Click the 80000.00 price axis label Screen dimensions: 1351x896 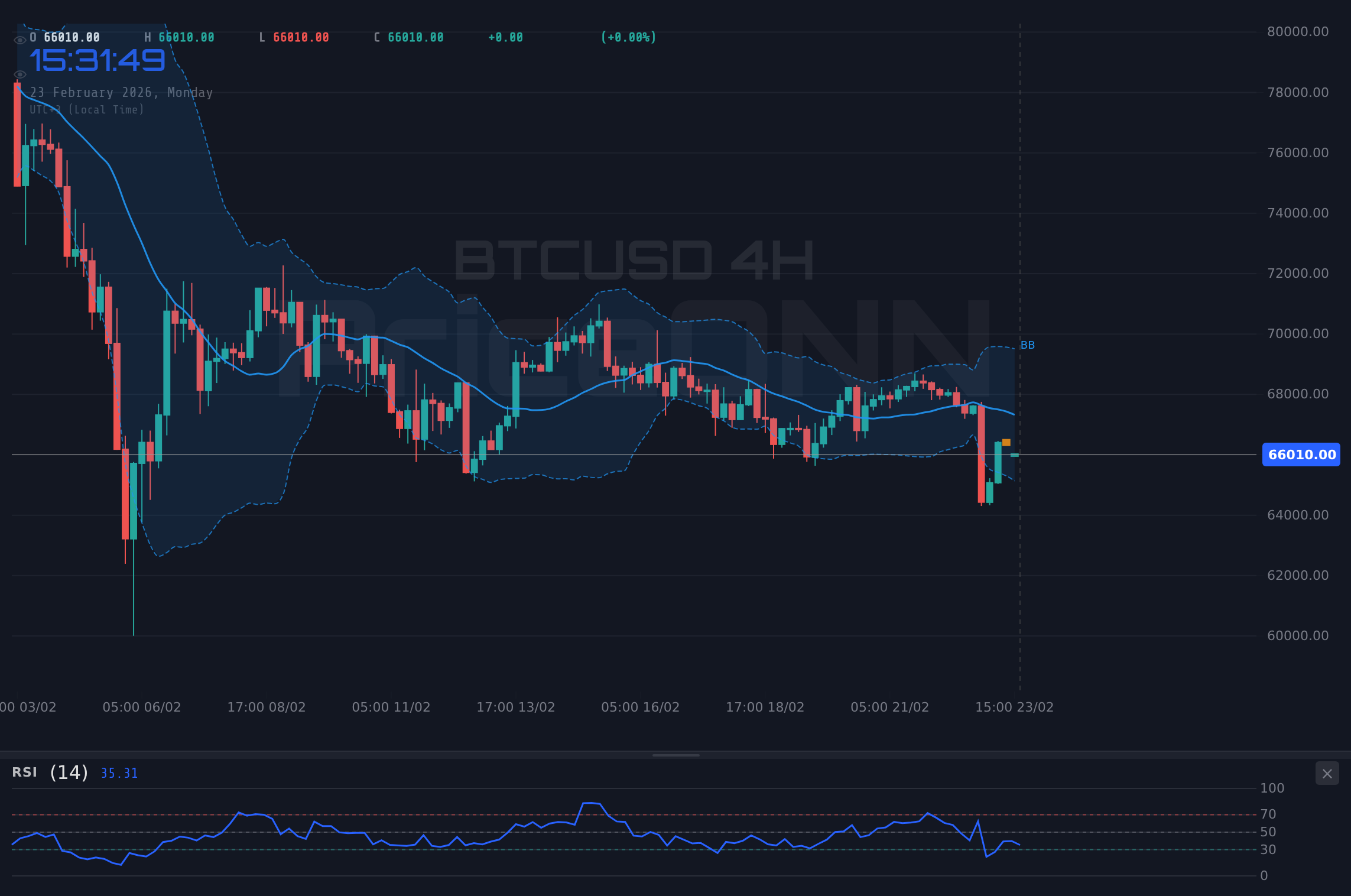pos(1298,31)
